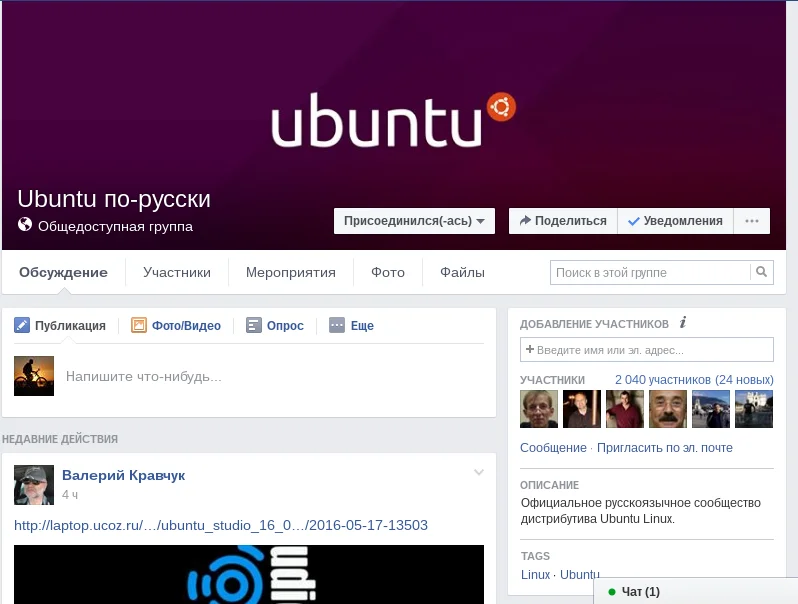The width and height of the screenshot is (798, 604).
Task: Click Пригласить по эл. почте link
Action: pos(665,448)
